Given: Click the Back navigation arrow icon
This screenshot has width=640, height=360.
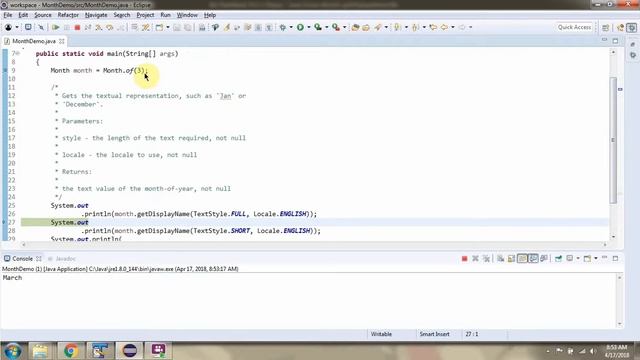Looking at the screenshot, I should tap(444, 27).
